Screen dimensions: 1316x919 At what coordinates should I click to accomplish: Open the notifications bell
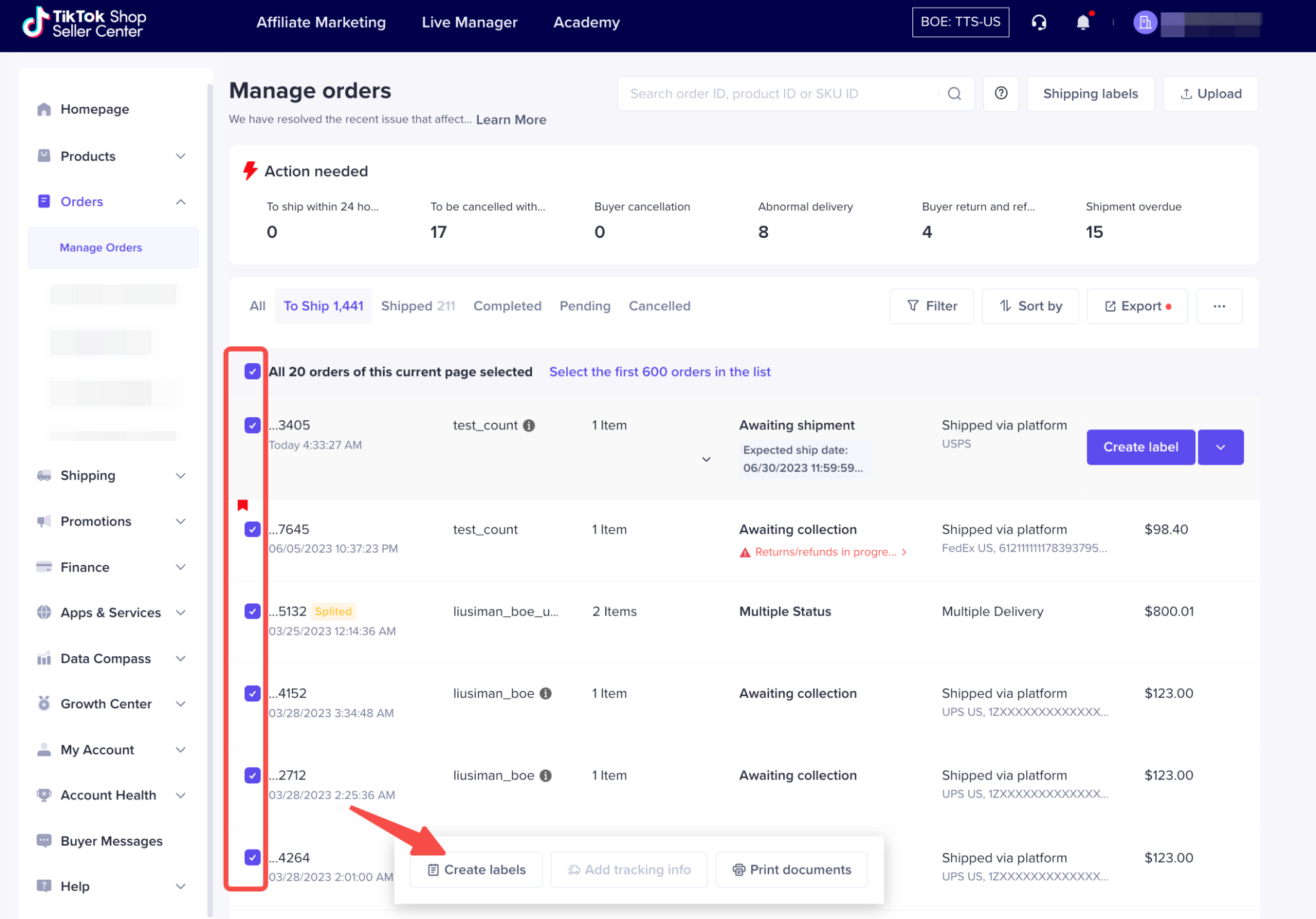(x=1083, y=22)
